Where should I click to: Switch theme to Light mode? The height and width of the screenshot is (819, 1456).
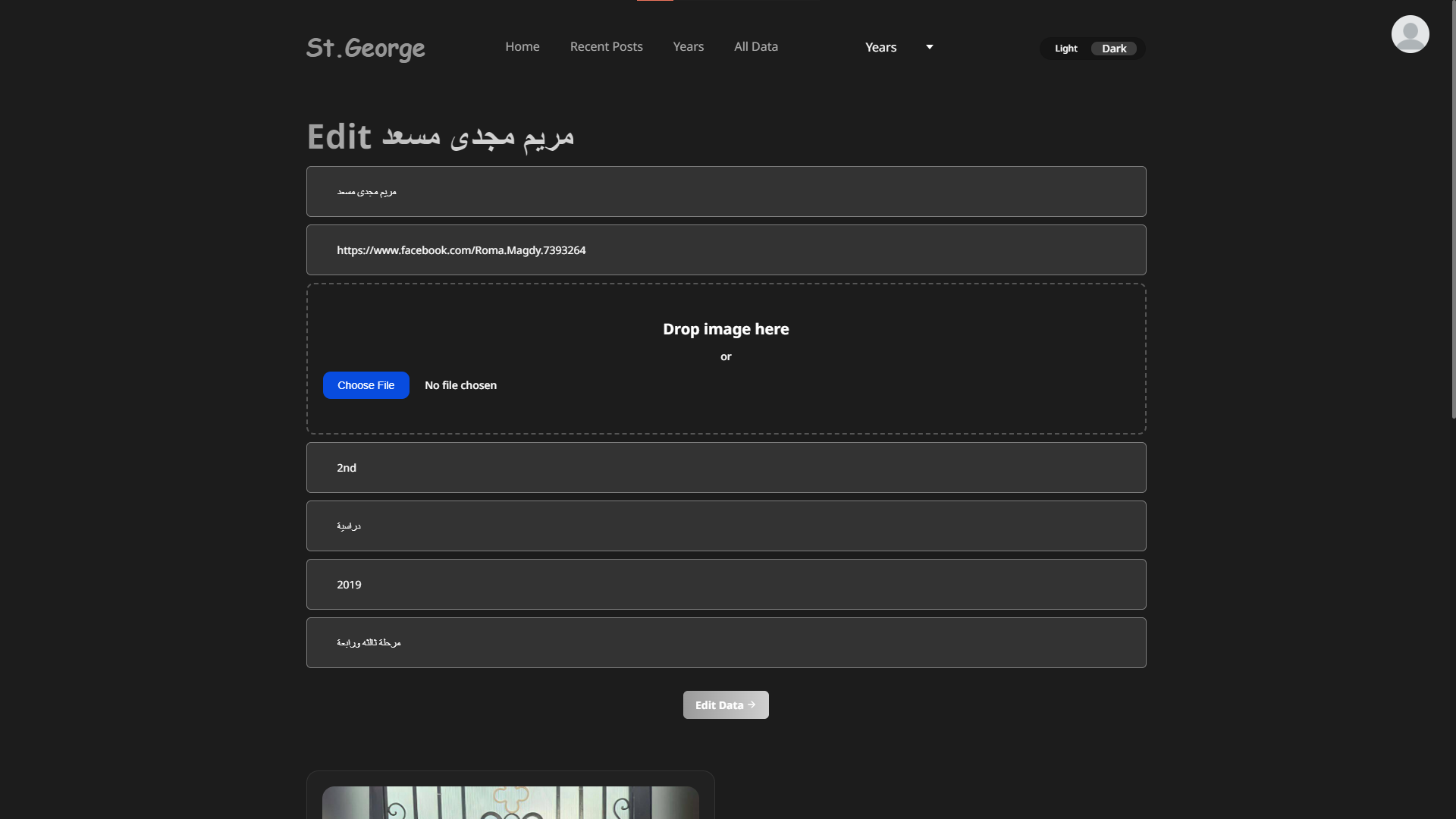pyautogui.click(x=1065, y=49)
